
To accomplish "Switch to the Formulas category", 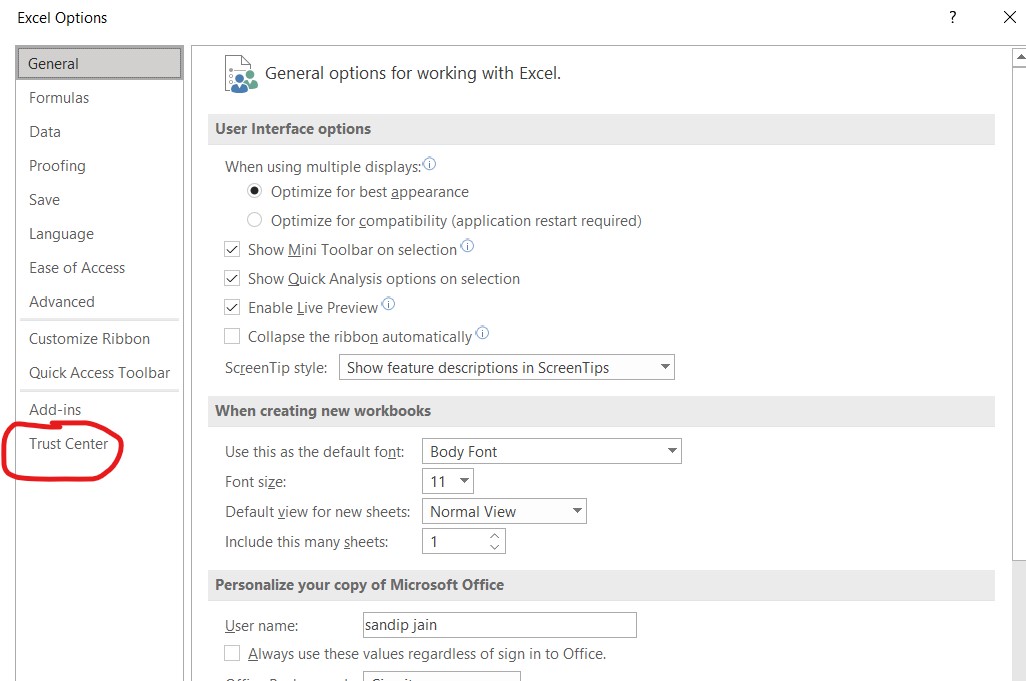I will point(59,97).
